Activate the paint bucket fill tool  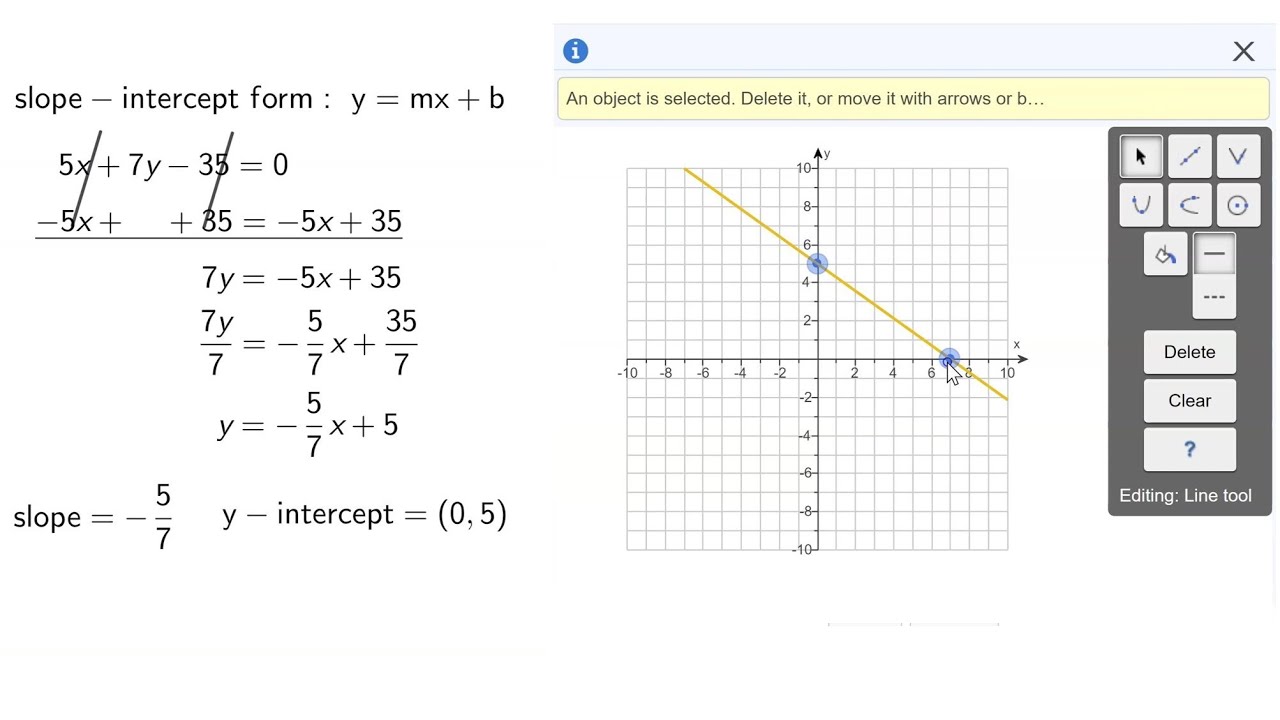[1165, 255]
